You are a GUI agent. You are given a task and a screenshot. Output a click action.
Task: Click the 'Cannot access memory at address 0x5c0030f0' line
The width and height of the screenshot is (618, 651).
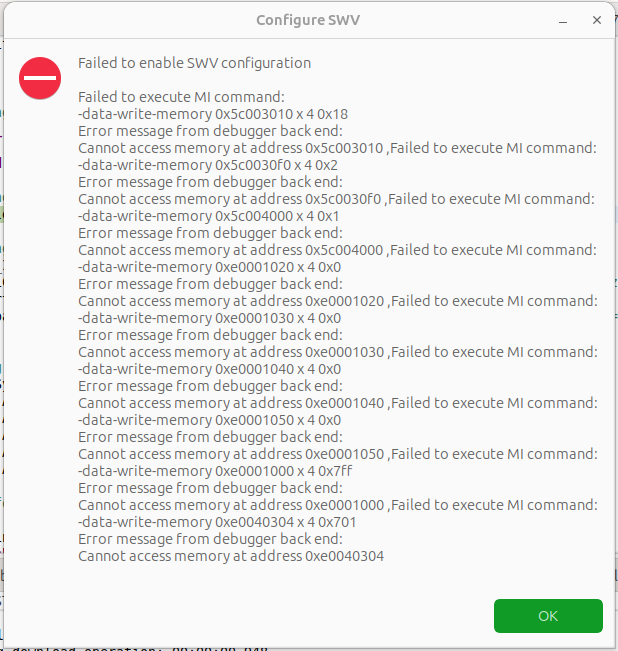[x=230, y=199]
